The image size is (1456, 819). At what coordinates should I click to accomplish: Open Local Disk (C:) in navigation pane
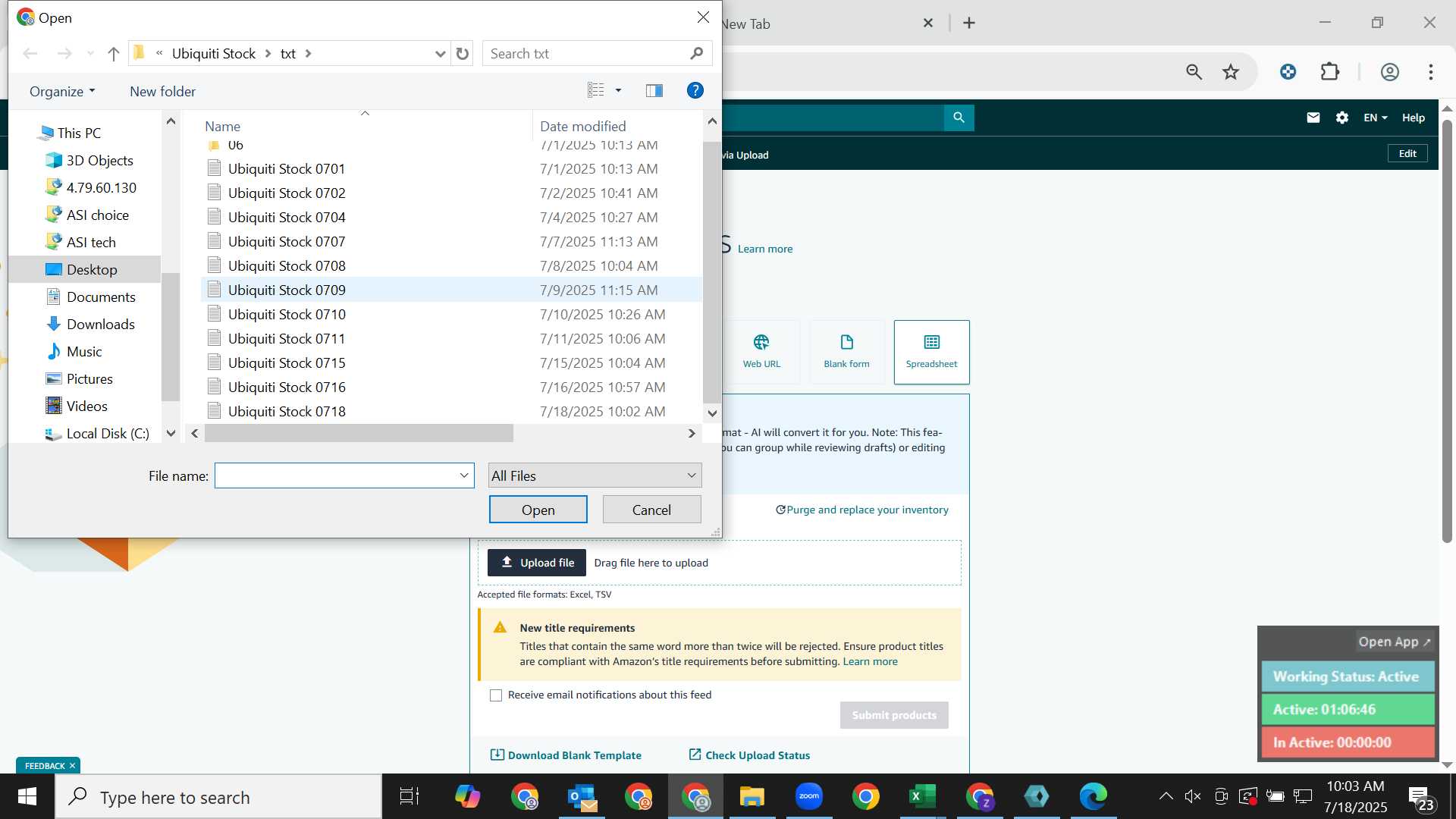(x=108, y=433)
